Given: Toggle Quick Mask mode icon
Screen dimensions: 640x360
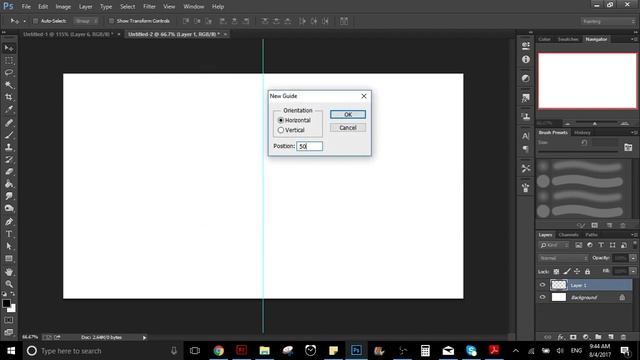Looking at the screenshot, I should pos(9,320).
